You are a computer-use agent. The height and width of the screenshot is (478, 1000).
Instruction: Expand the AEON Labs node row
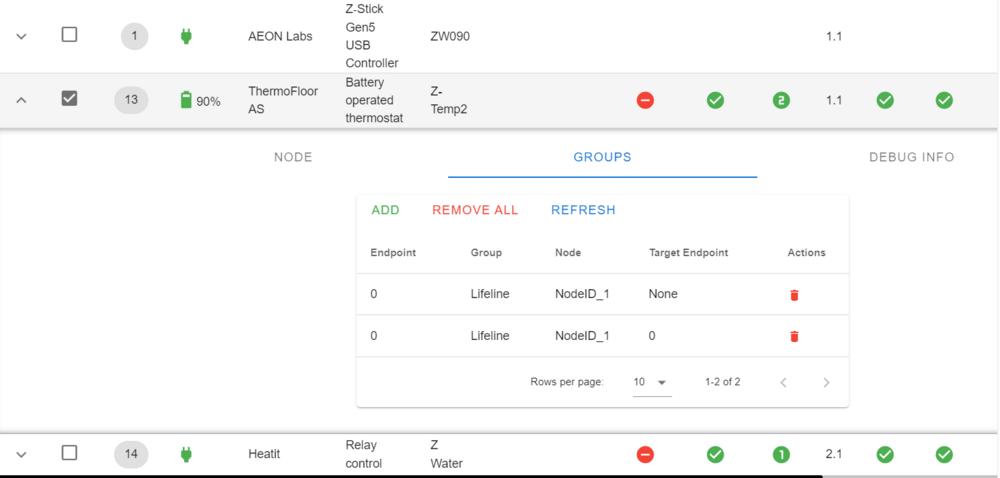(x=22, y=37)
